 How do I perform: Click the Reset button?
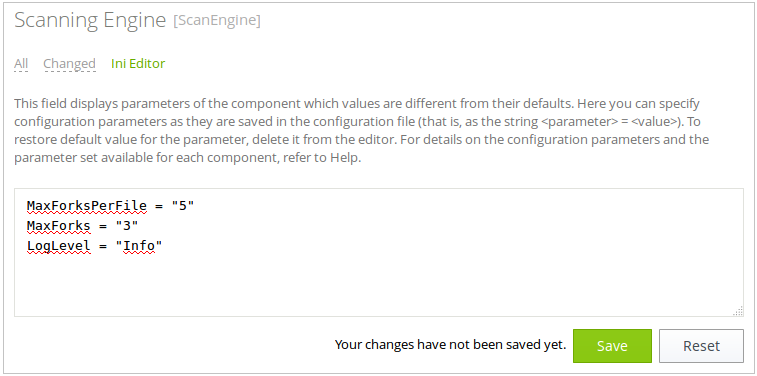pos(701,346)
